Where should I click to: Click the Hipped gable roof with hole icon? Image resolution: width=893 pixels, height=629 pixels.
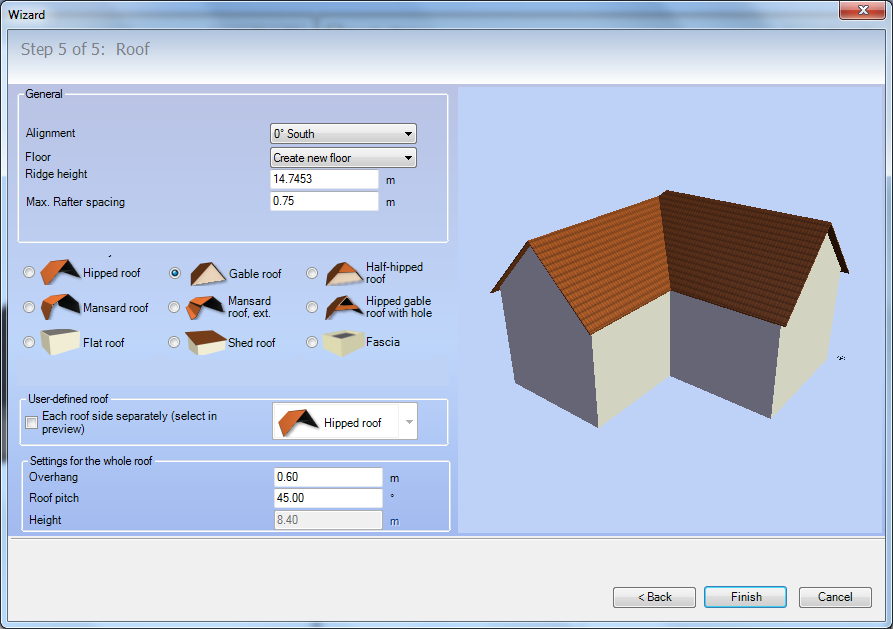344,307
